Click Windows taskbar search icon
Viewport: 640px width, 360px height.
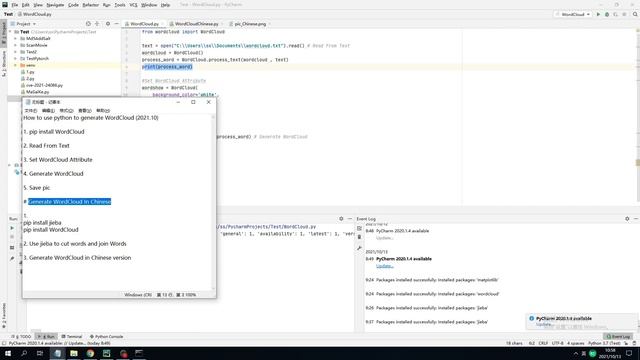[24, 353]
